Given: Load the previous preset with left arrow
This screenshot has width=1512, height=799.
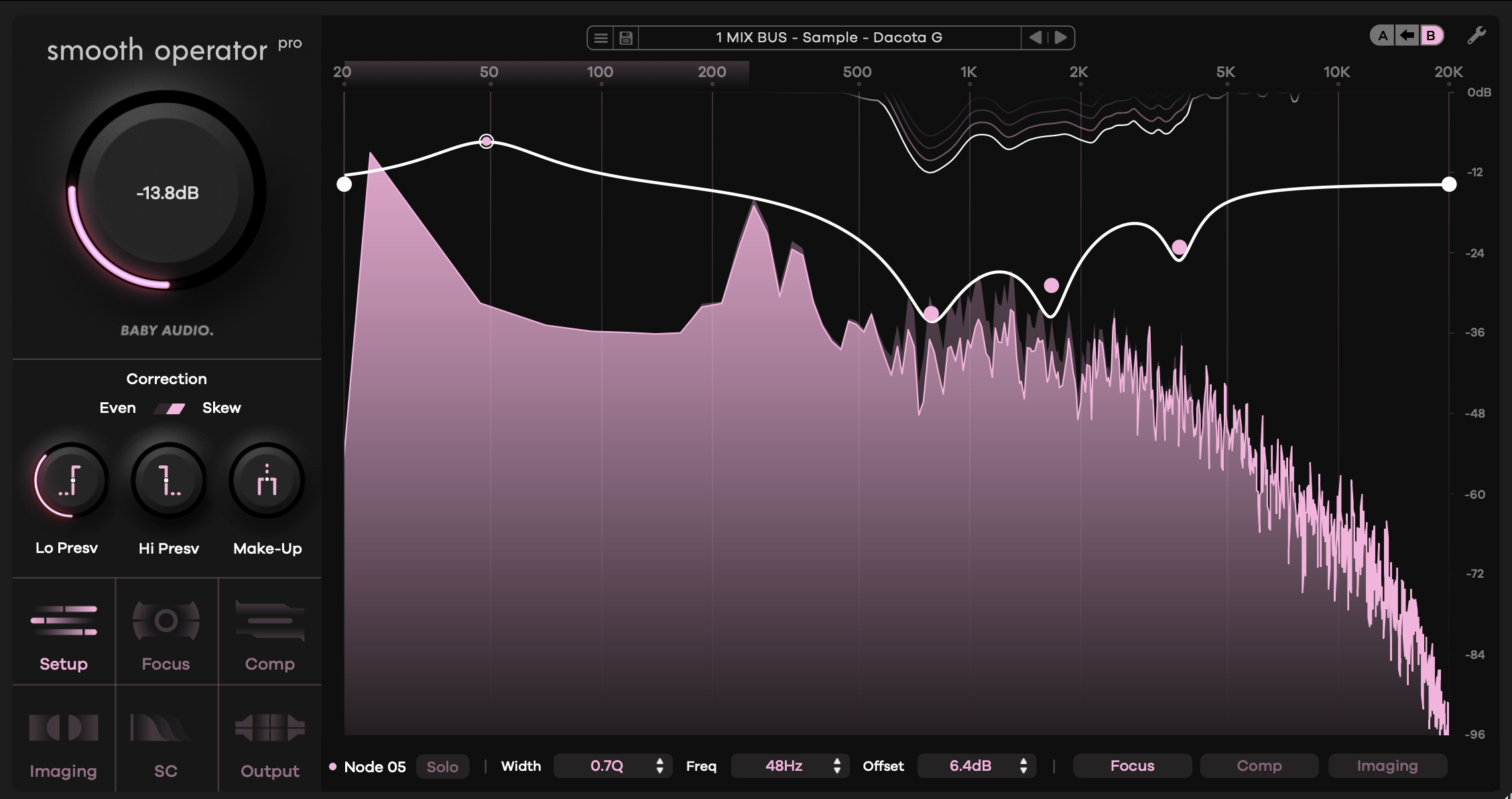Looking at the screenshot, I should tap(1035, 38).
